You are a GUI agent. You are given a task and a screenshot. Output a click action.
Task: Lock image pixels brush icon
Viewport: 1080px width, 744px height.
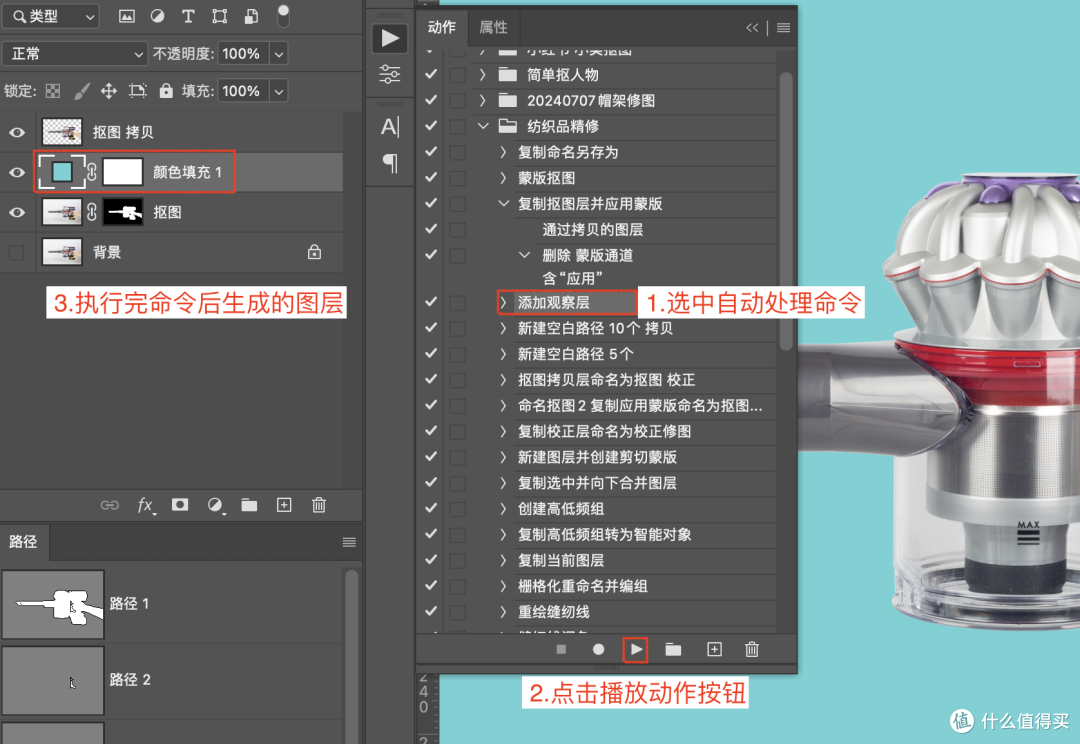pyautogui.click(x=81, y=91)
